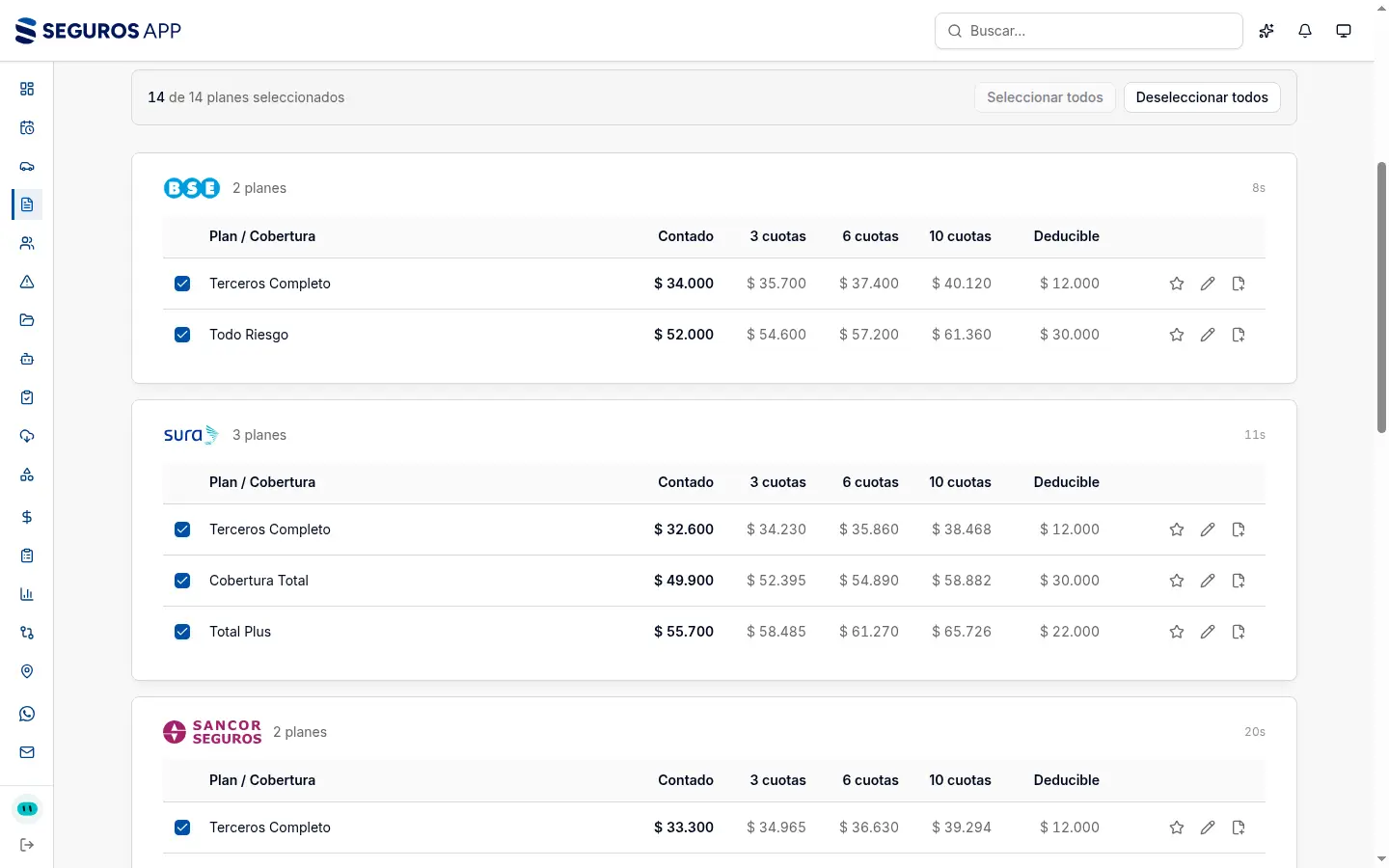Viewport: 1389px width, 868px height.
Task: Open the dollar sign sidebar icon
Action: pyautogui.click(x=27, y=517)
